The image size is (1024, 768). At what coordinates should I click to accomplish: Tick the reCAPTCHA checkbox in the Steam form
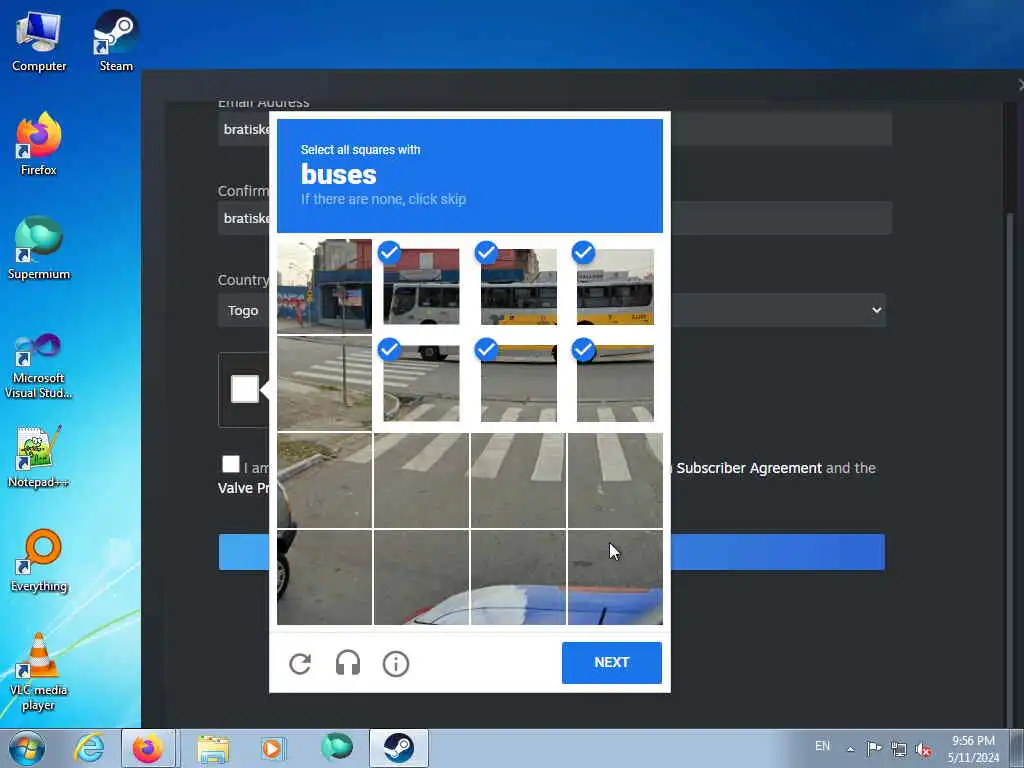point(245,389)
